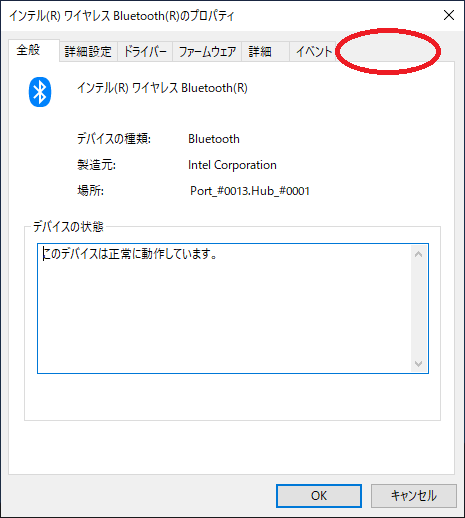The height and width of the screenshot is (518, 465).
Task: Click the status box scroll up arrow
Action: point(418,254)
